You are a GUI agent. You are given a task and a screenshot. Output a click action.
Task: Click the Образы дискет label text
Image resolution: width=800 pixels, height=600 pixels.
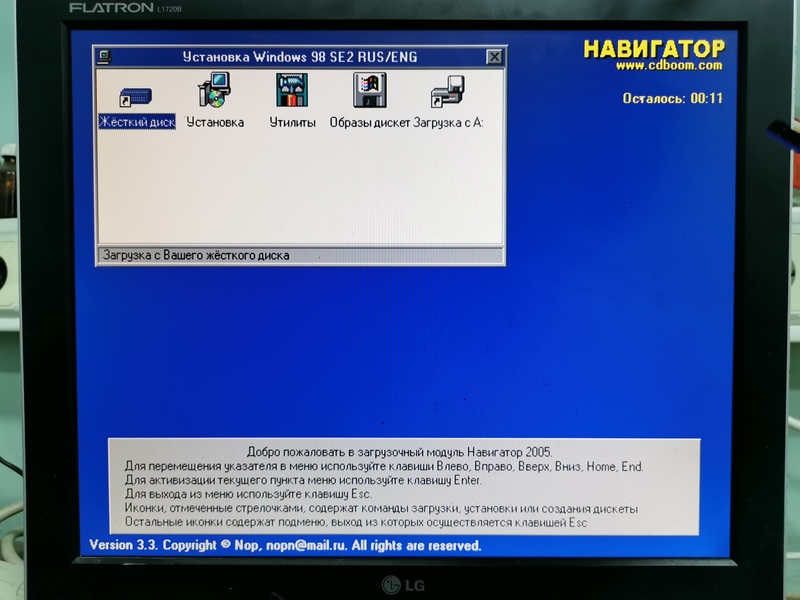369,122
